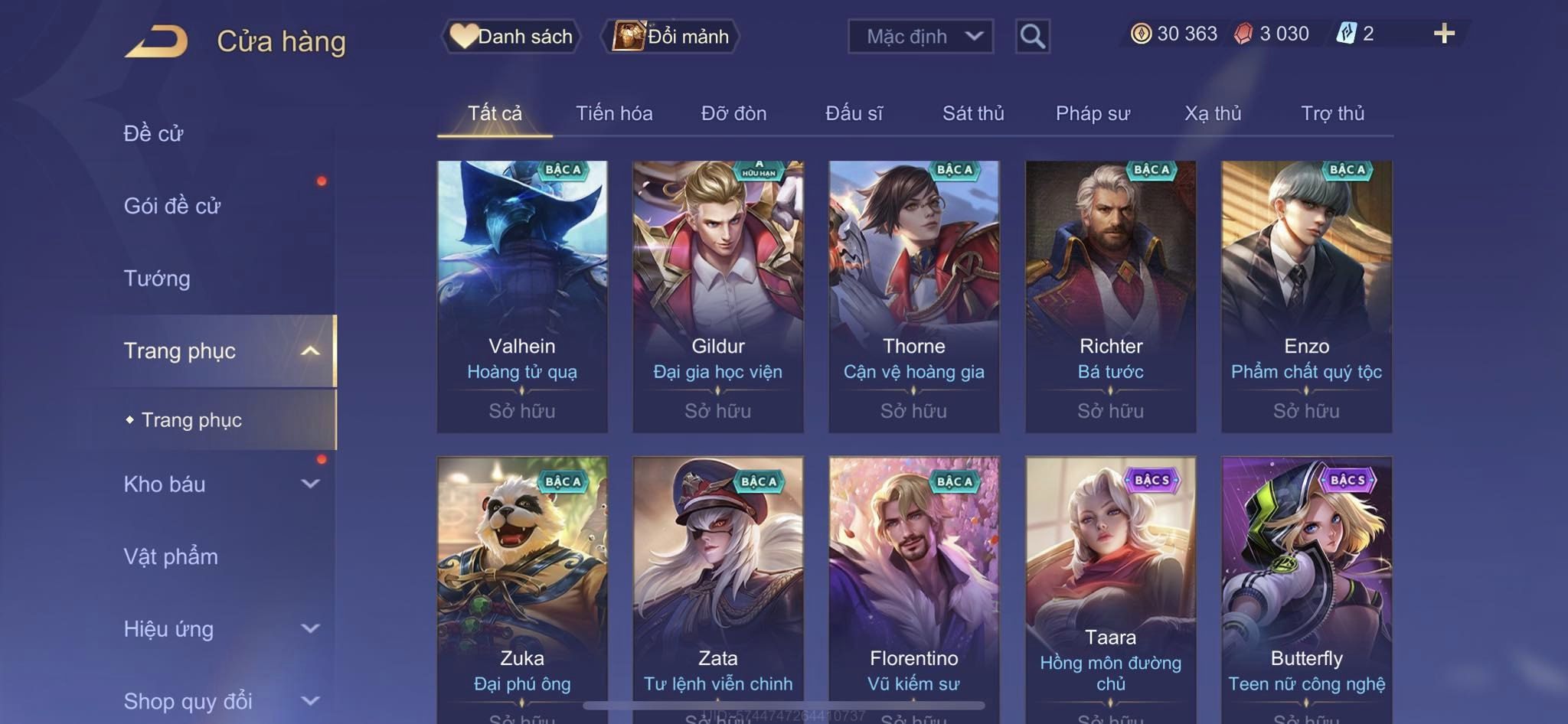
Task: Tap the gold coin balance icon
Action: click(1141, 34)
